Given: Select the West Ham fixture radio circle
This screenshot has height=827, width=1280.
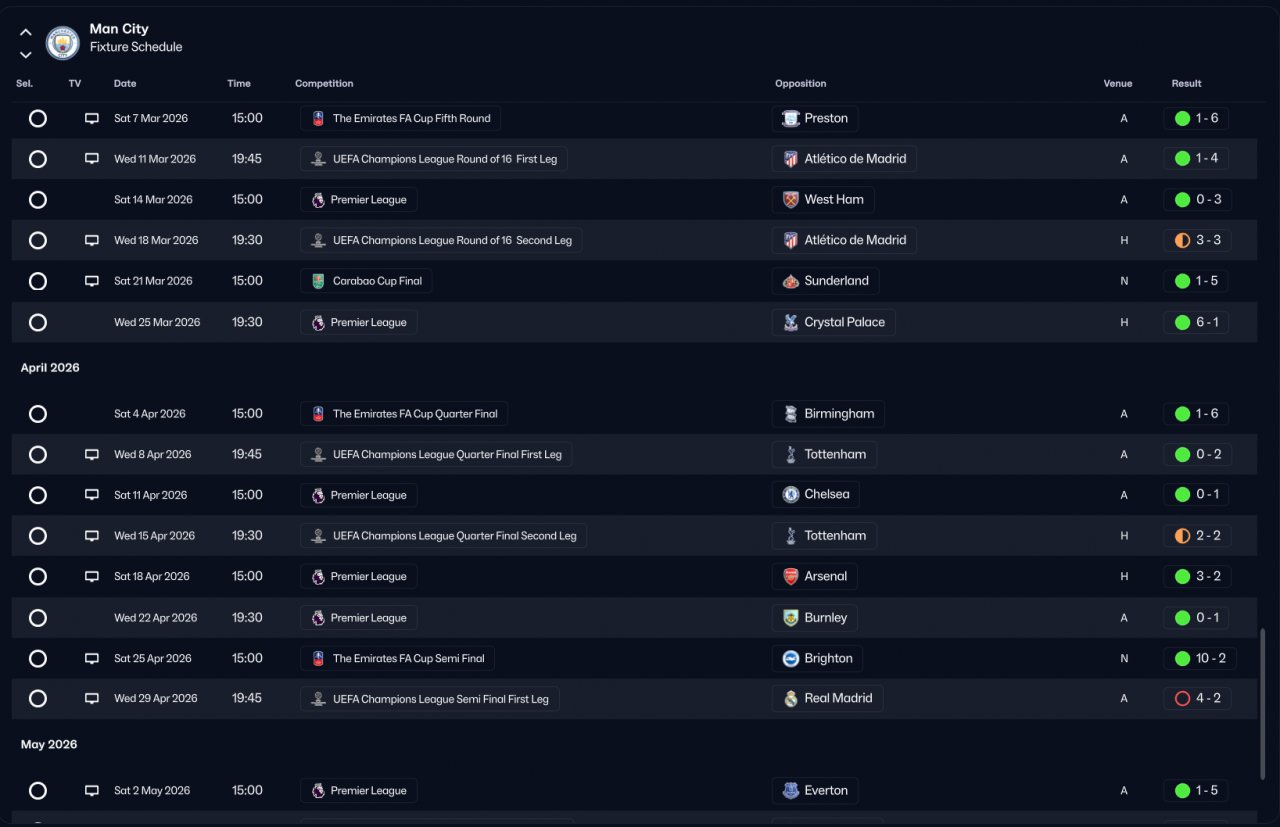Looking at the screenshot, I should tap(38, 200).
